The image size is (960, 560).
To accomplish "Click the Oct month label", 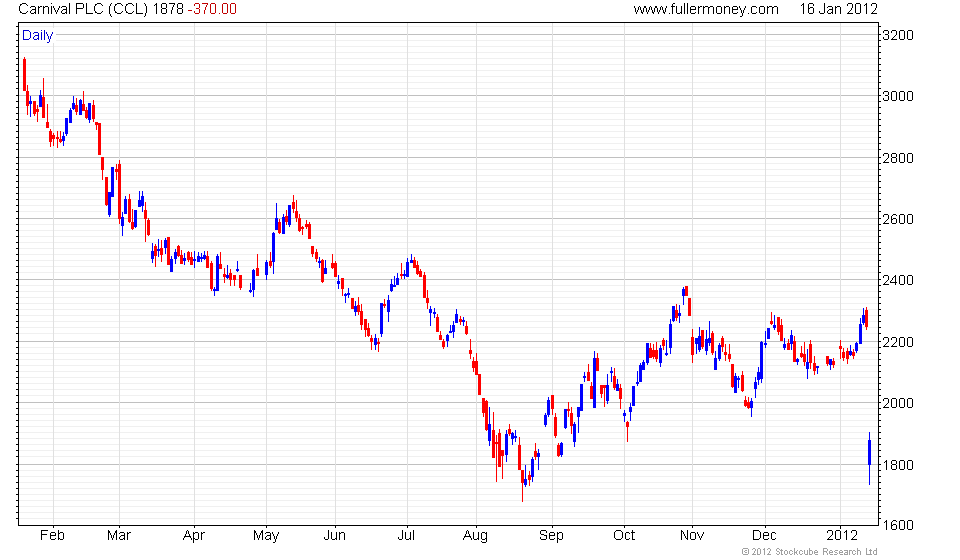I will point(624,536).
